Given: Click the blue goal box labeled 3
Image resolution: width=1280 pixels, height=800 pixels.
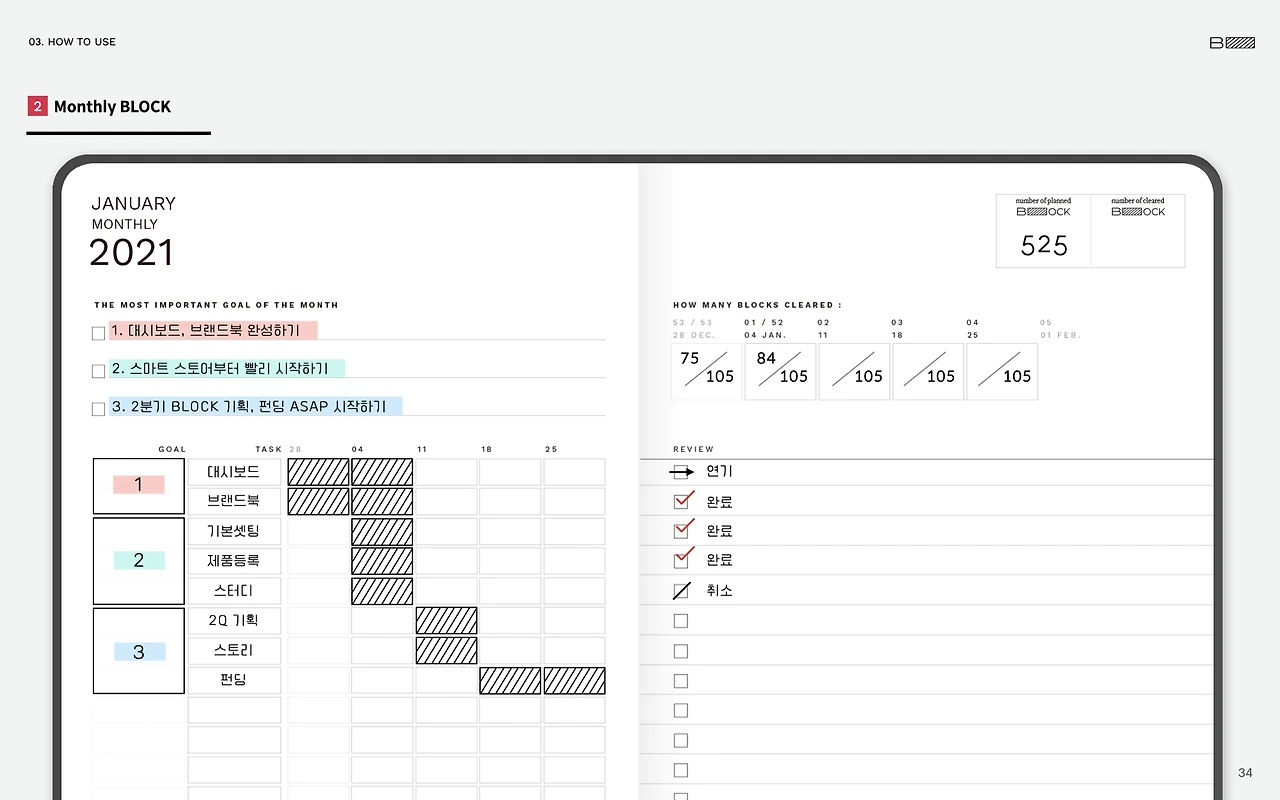Looking at the screenshot, I should coord(138,650).
